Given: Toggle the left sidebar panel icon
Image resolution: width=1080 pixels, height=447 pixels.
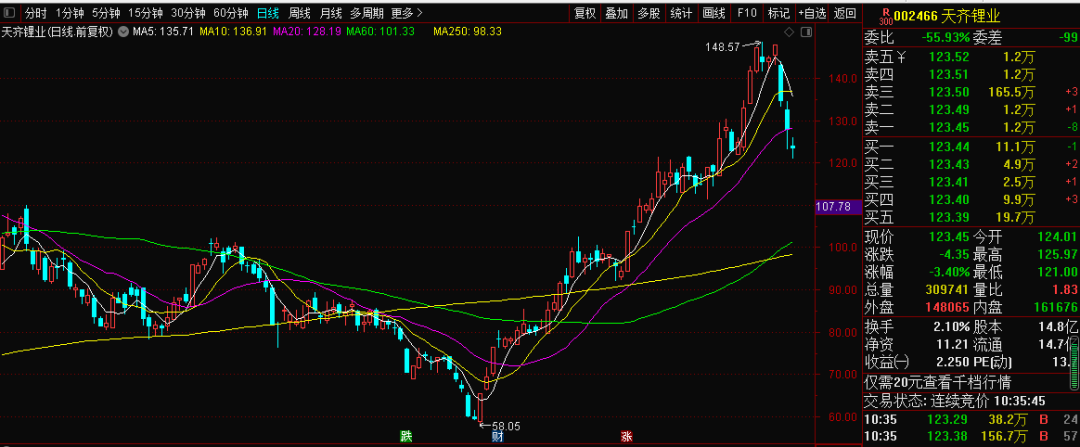Looking at the screenshot, I should [10, 13].
